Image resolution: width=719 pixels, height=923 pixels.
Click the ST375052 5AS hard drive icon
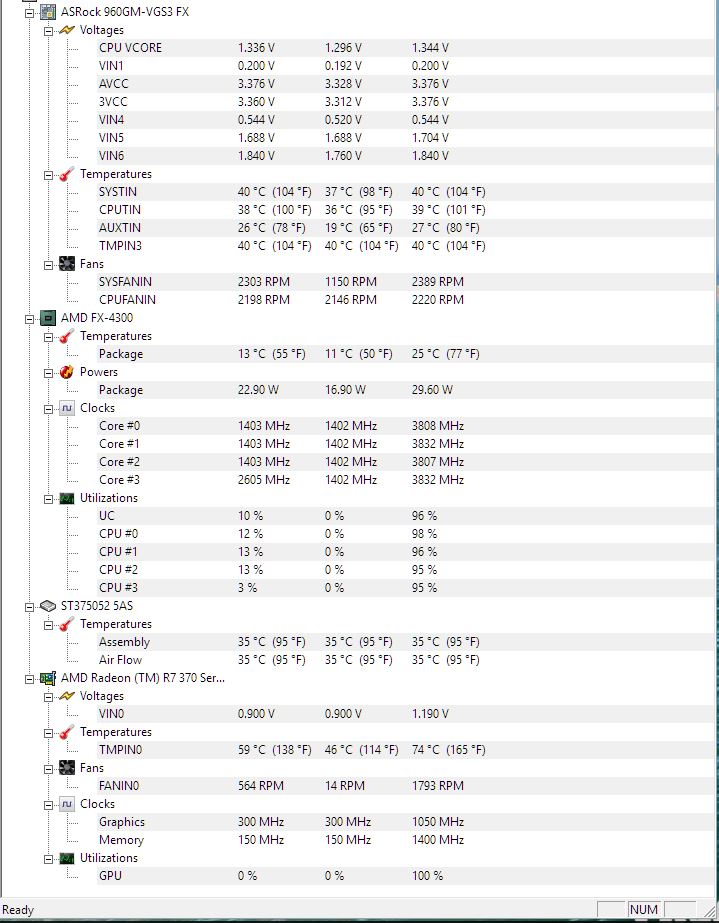[x=48, y=606]
